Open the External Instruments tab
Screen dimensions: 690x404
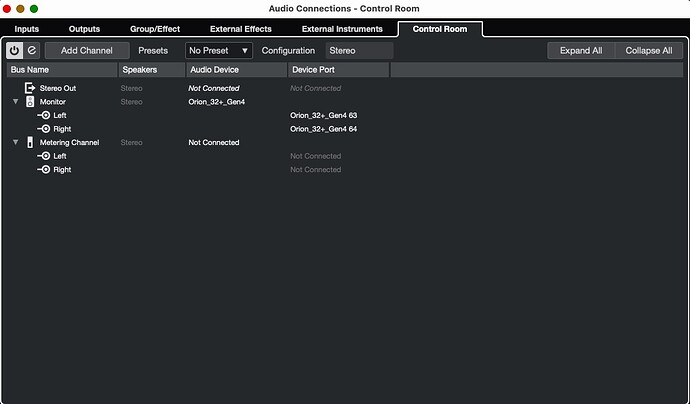(x=342, y=29)
